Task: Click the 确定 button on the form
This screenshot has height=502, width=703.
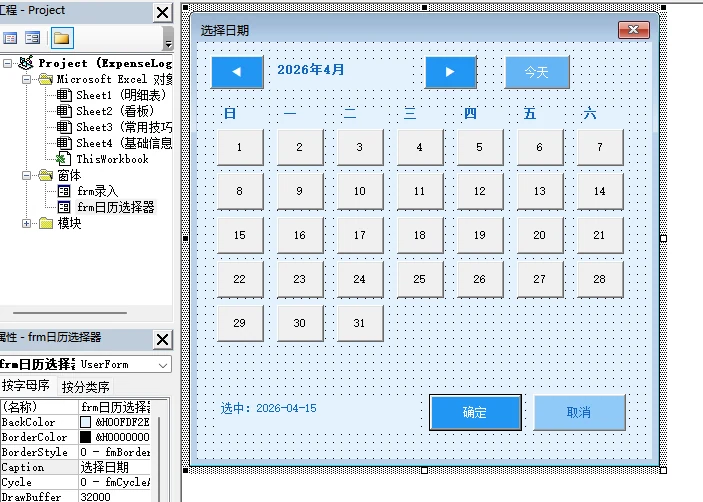Action: tap(475, 412)
